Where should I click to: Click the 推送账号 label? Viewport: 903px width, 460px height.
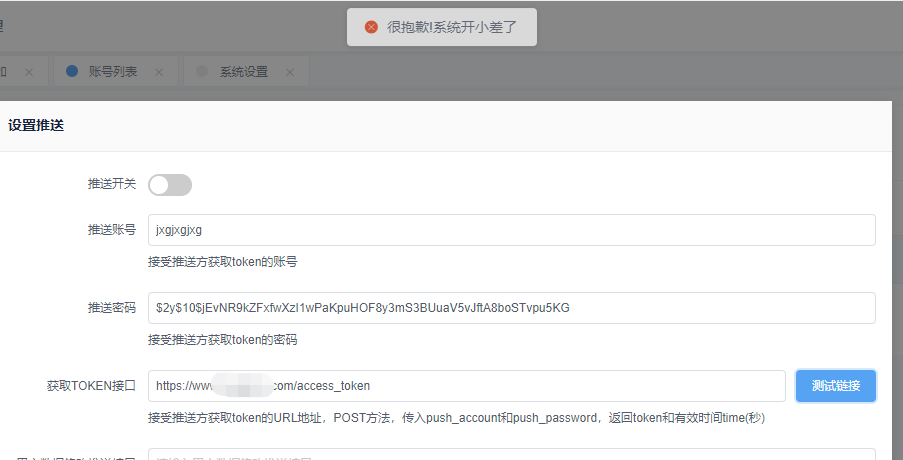112,230
